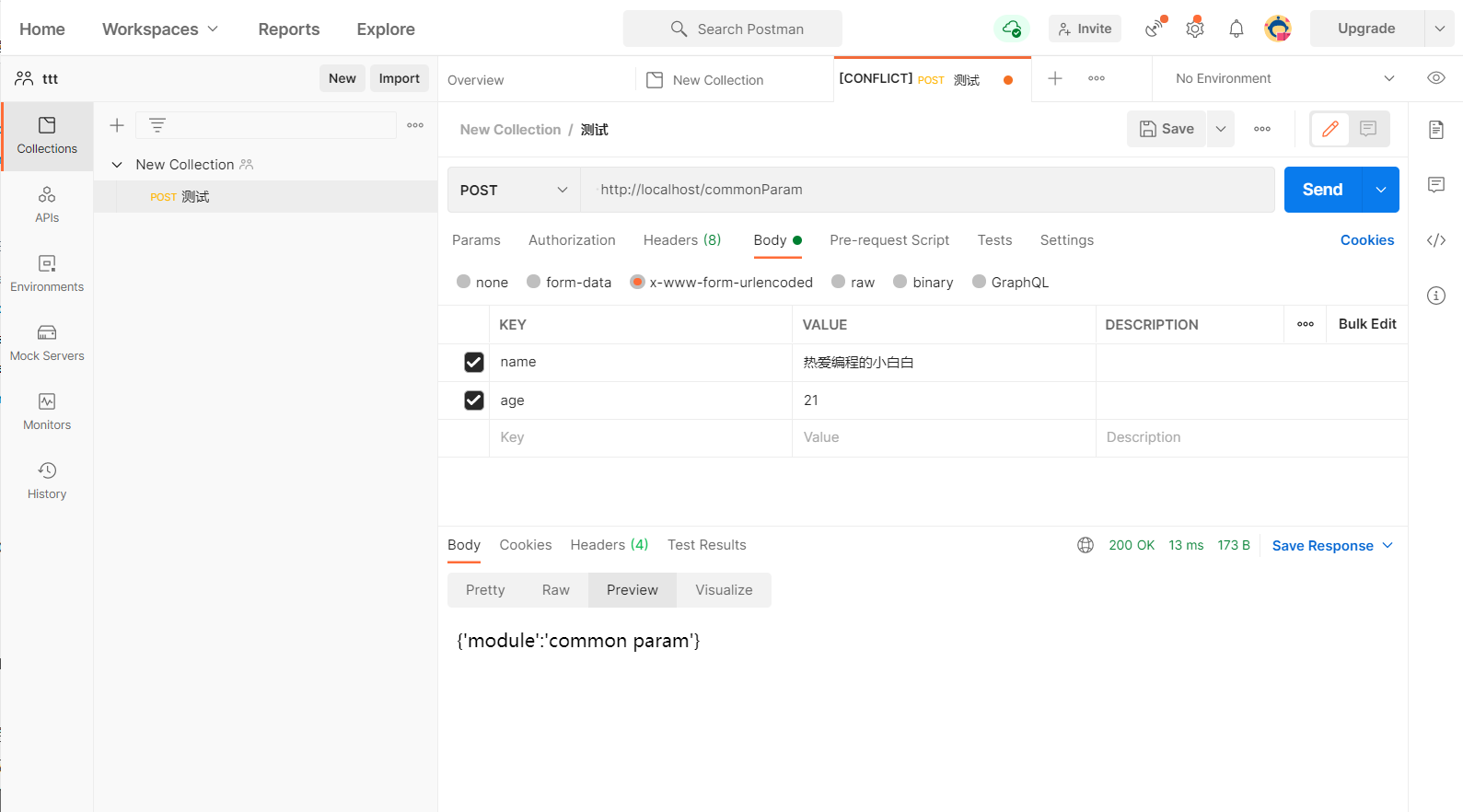Open the capture requests satellite icon
Screen dimensions: 1463x812
pos(1155,29)
